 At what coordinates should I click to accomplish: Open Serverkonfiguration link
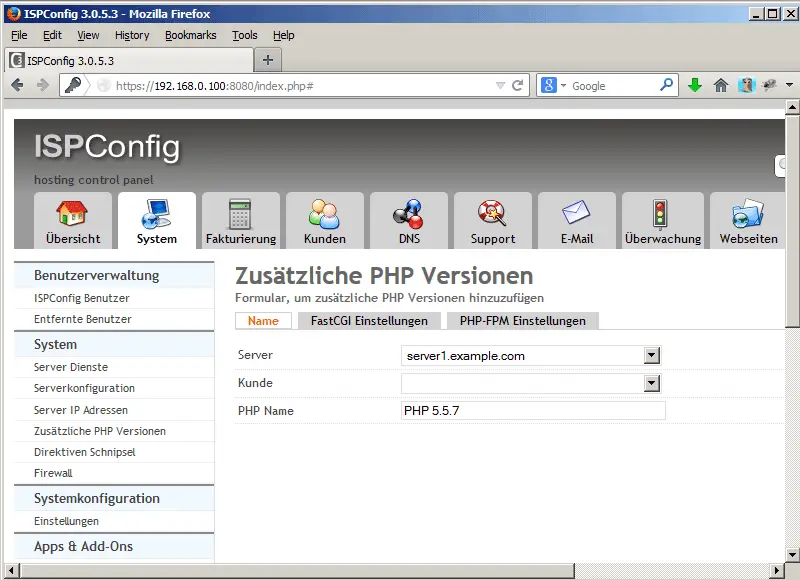pyautogui.click(x=84, y=388)
